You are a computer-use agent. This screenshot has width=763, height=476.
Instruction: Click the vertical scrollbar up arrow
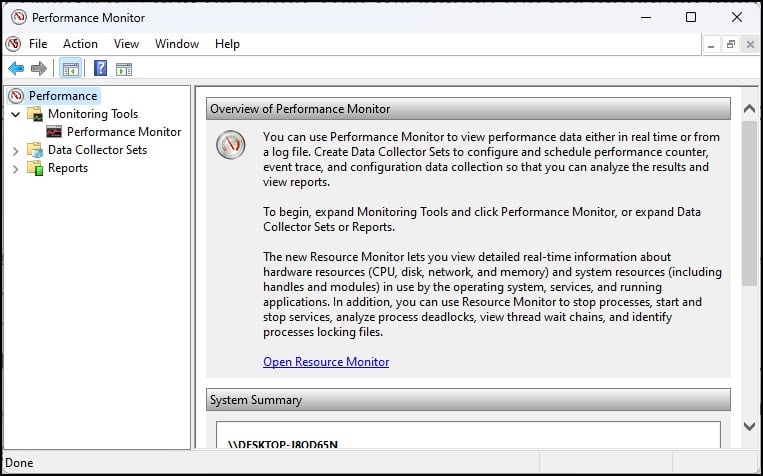749,104
